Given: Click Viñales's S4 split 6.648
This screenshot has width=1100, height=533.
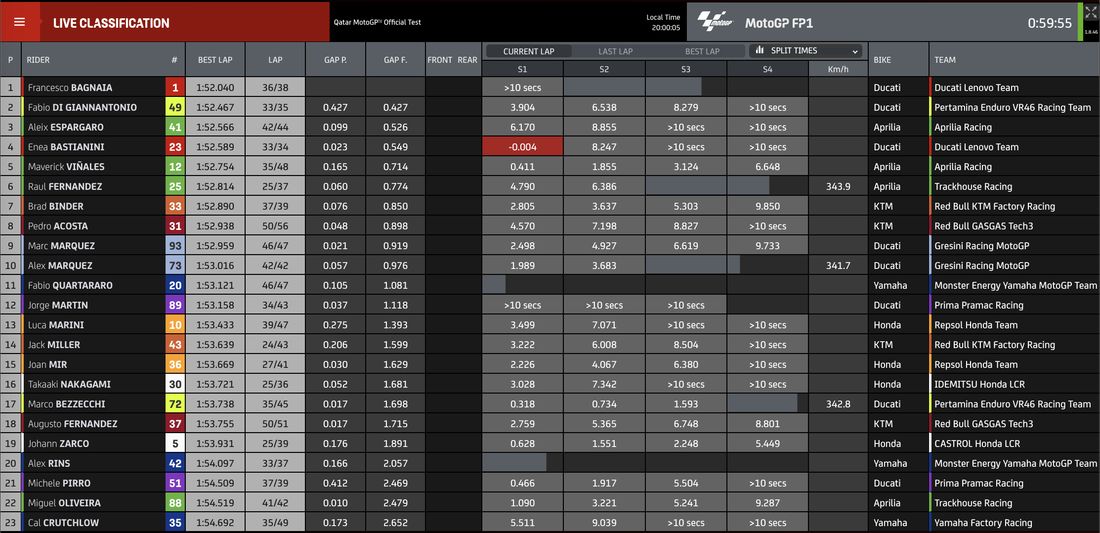Looking at the screenshot, I should [767, 167].
